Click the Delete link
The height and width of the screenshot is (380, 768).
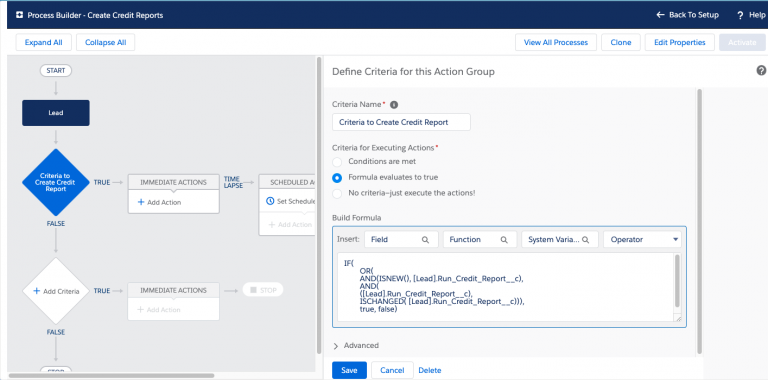click(430, 370)
